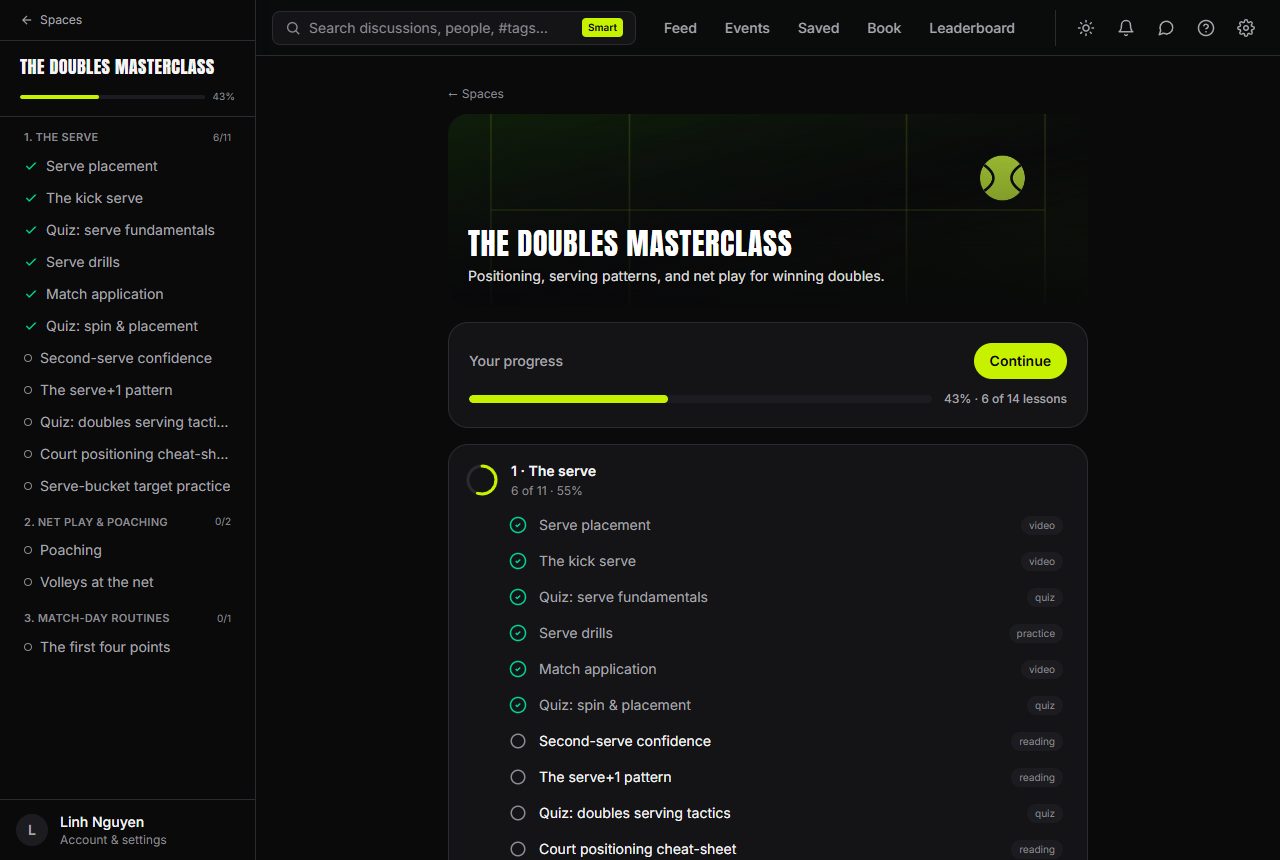Open Quiz: doubles serving tacti... in sidebar
This screenshot has height=860, width=1280.
click(x=127, y=422)
